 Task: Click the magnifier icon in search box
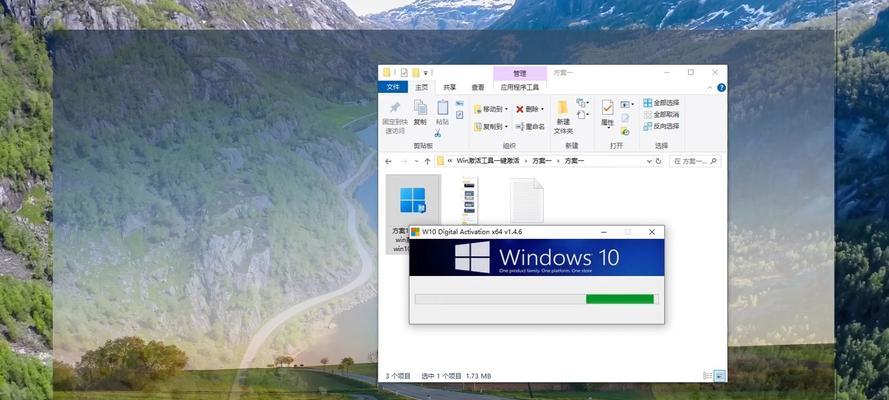(714, 161)
